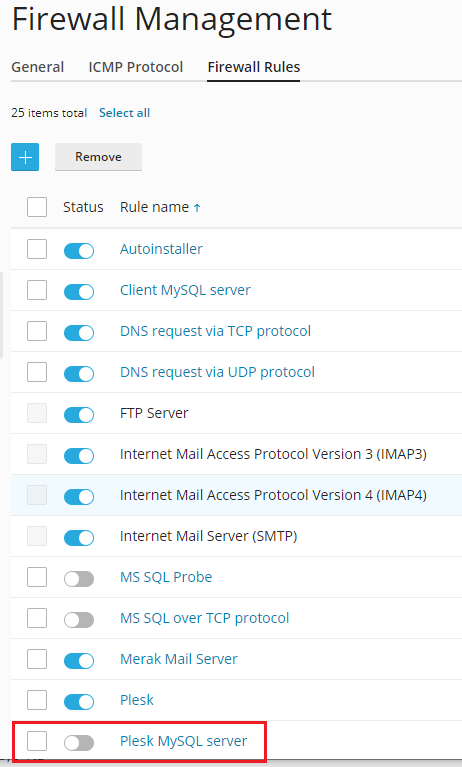Click the Rule name sort arrow

[197, 208]
